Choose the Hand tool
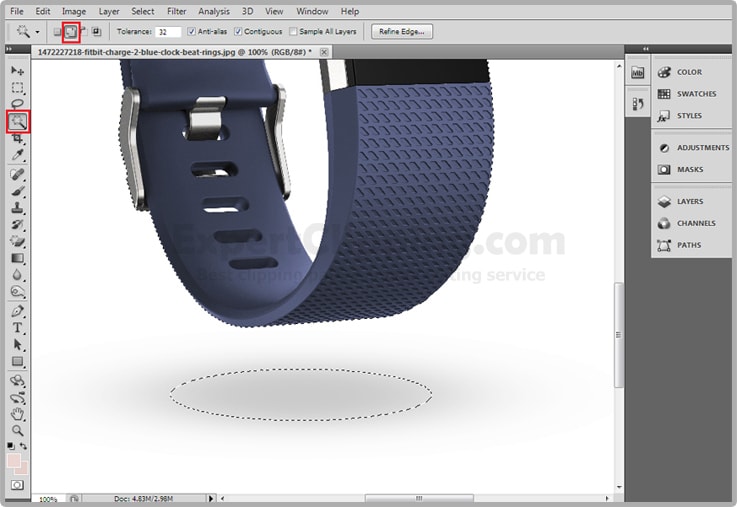 18,413
